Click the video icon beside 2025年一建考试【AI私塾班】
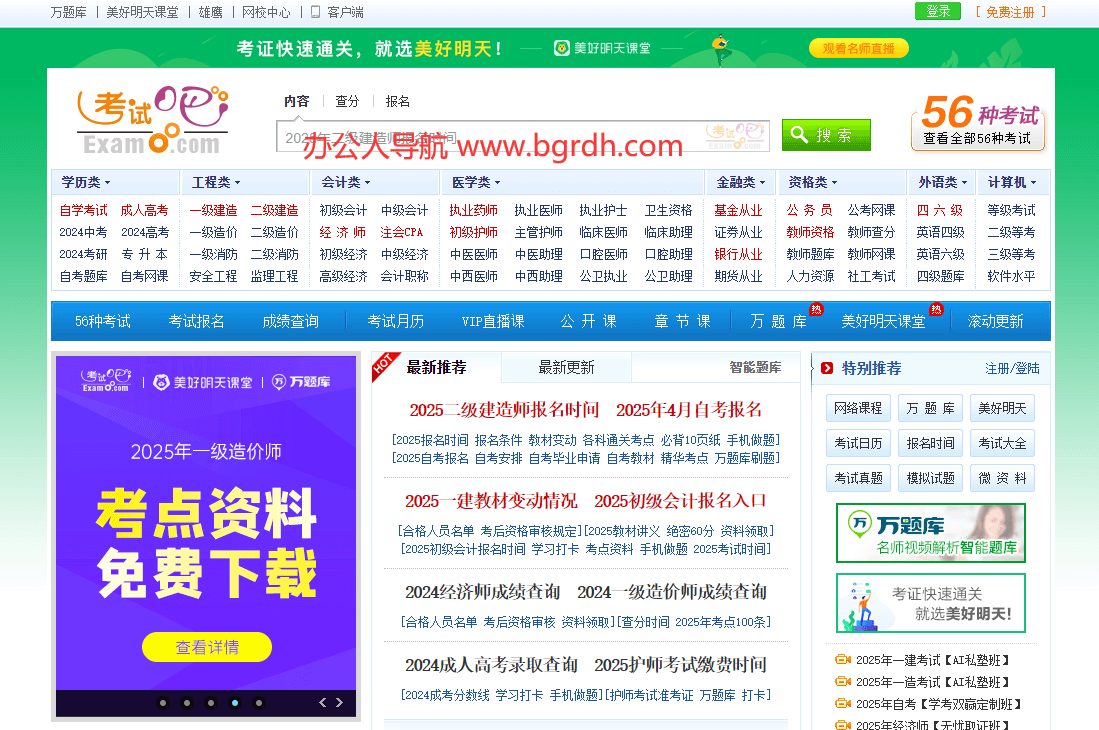1099x730 pixels. [x=843, y=660]
